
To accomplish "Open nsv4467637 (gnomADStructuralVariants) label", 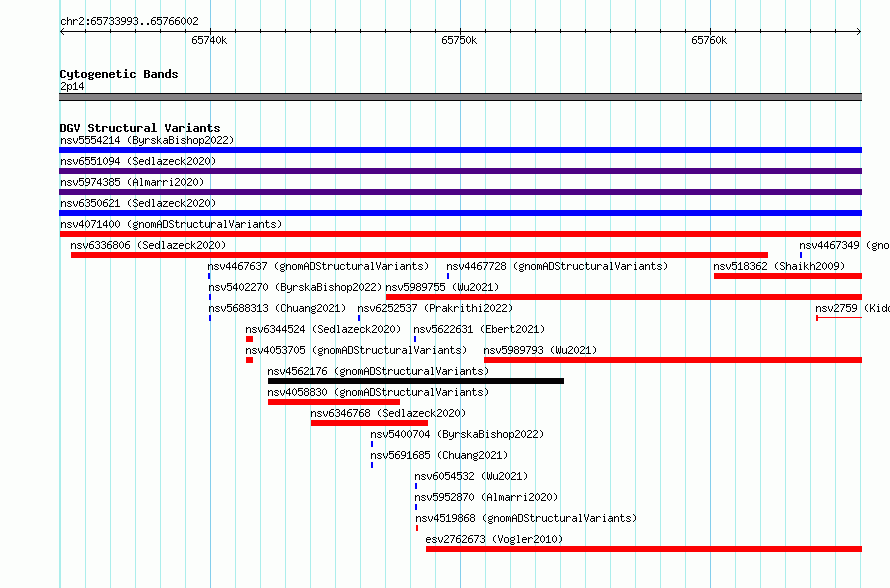I will coord(318,266).
